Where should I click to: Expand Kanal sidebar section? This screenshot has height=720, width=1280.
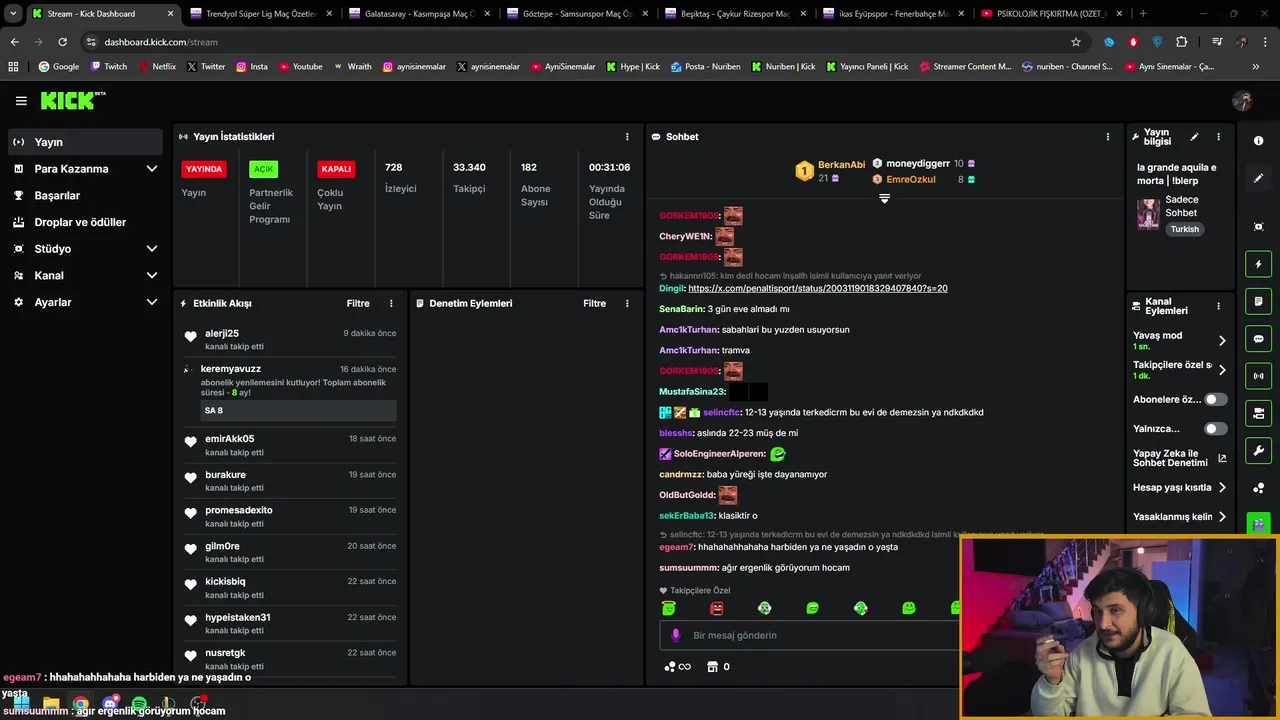85,275
